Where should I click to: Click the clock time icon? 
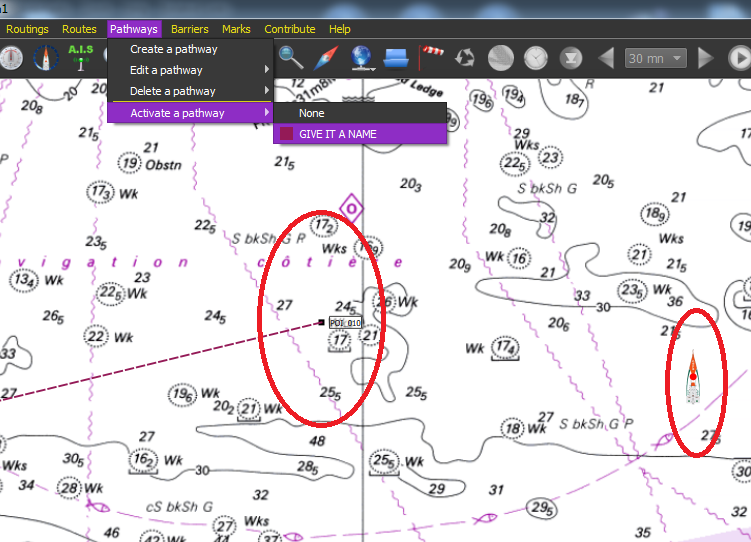point(537,57)
